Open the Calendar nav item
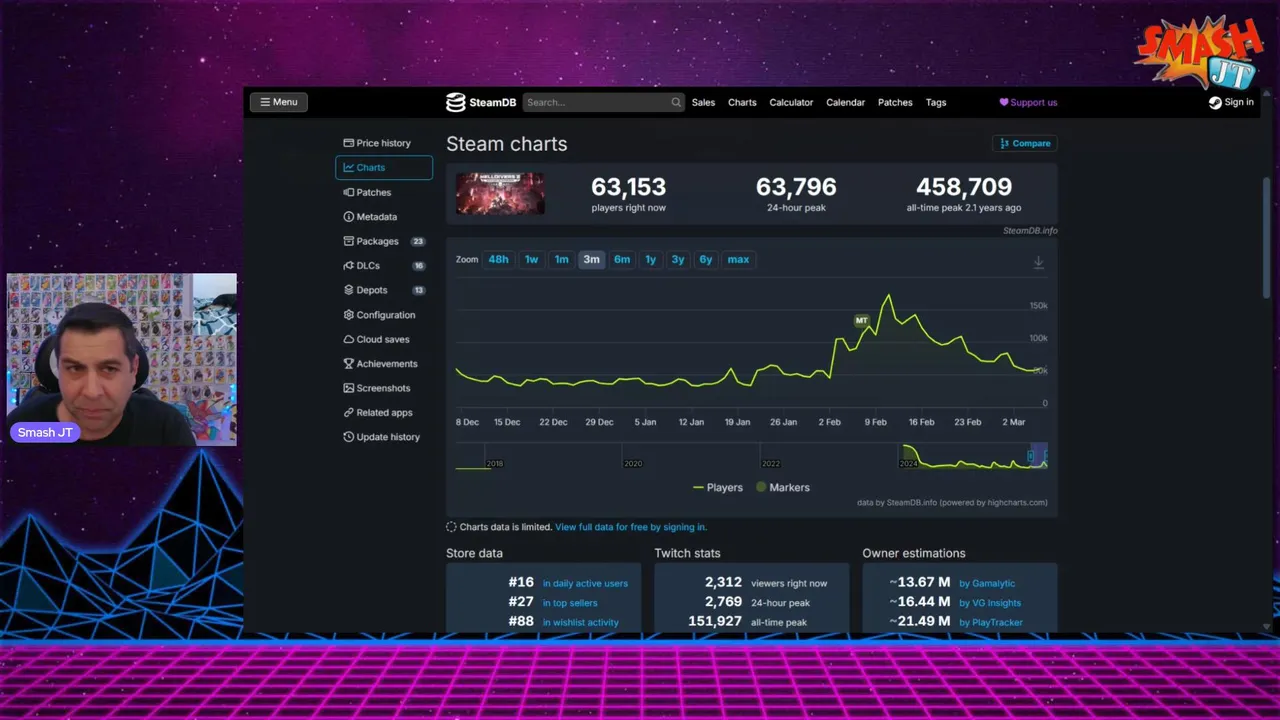Image resolution: width=1280 pixels, height=720 pixels. [x=845, y=102]
